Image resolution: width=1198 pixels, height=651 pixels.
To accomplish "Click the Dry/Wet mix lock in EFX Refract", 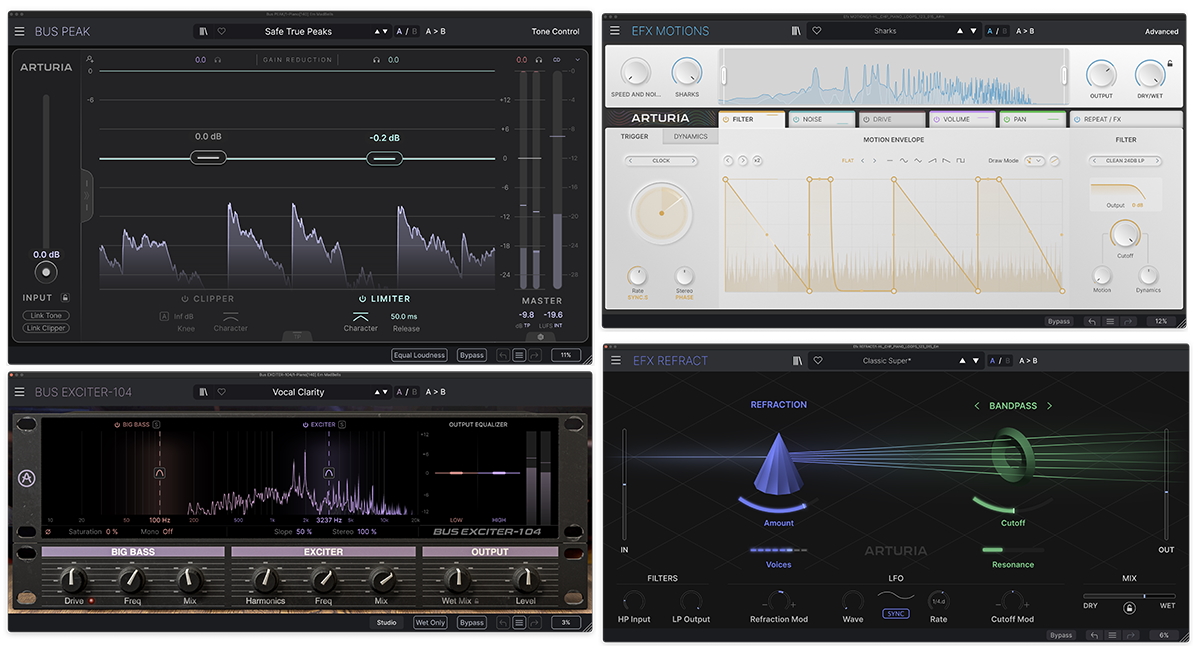I will 1129,607.
